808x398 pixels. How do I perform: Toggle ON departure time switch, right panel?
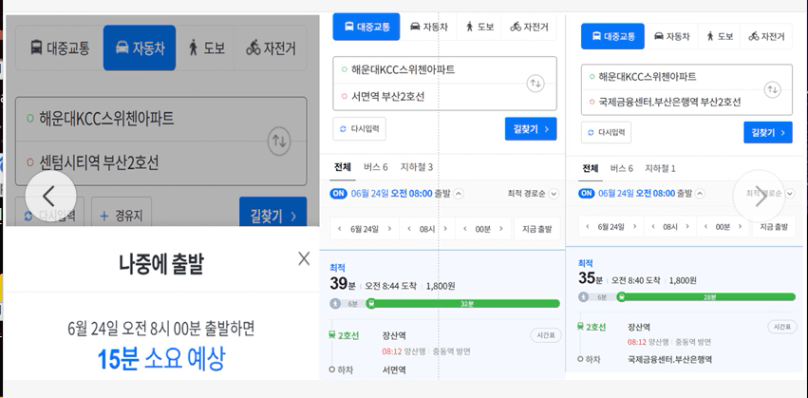pos(586,193)
